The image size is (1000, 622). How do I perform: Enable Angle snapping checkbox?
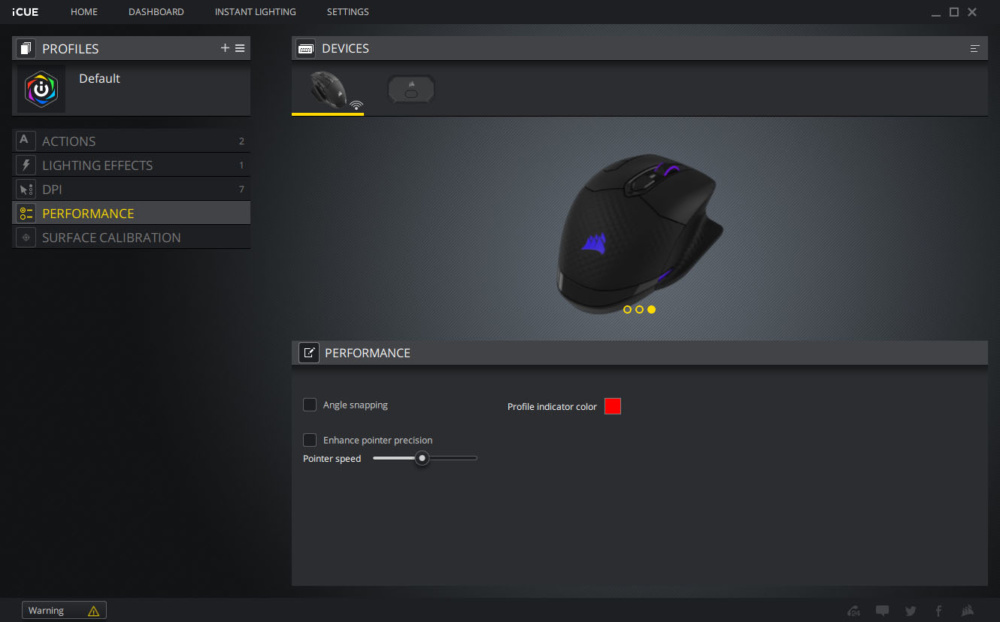(x=309, y=404)
